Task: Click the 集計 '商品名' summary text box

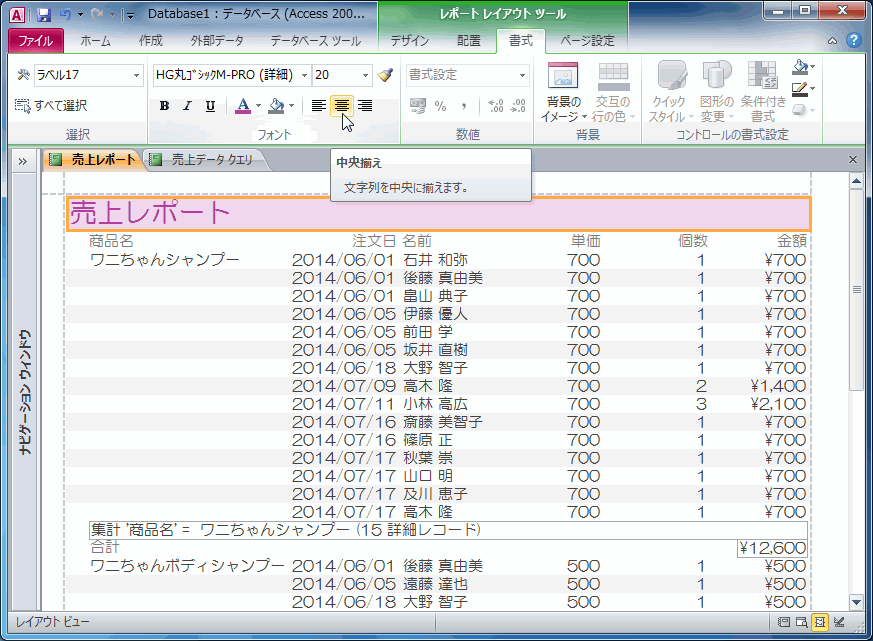Action: click(448, 530)
